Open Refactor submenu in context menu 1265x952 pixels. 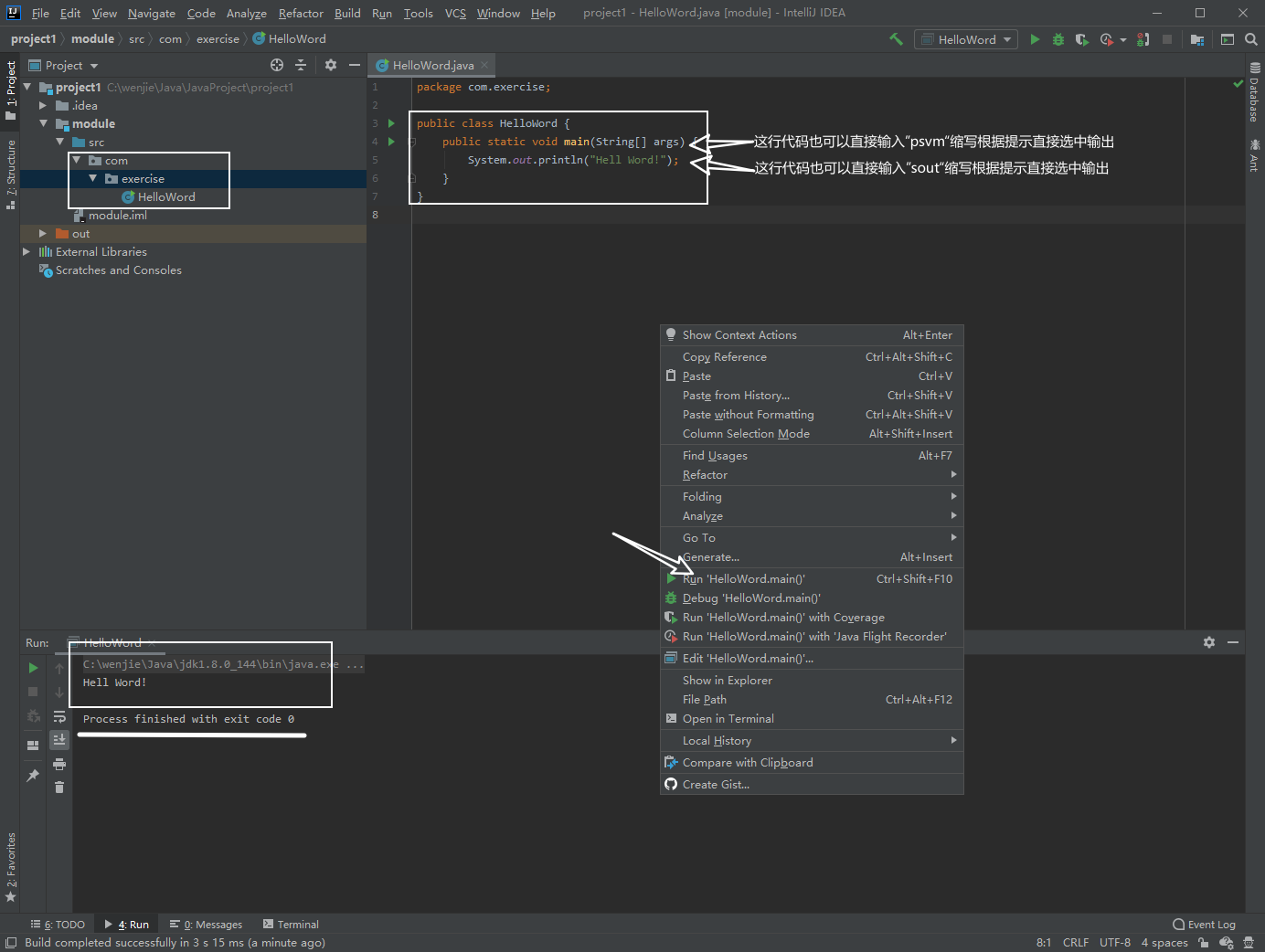(x=812, y=475)
